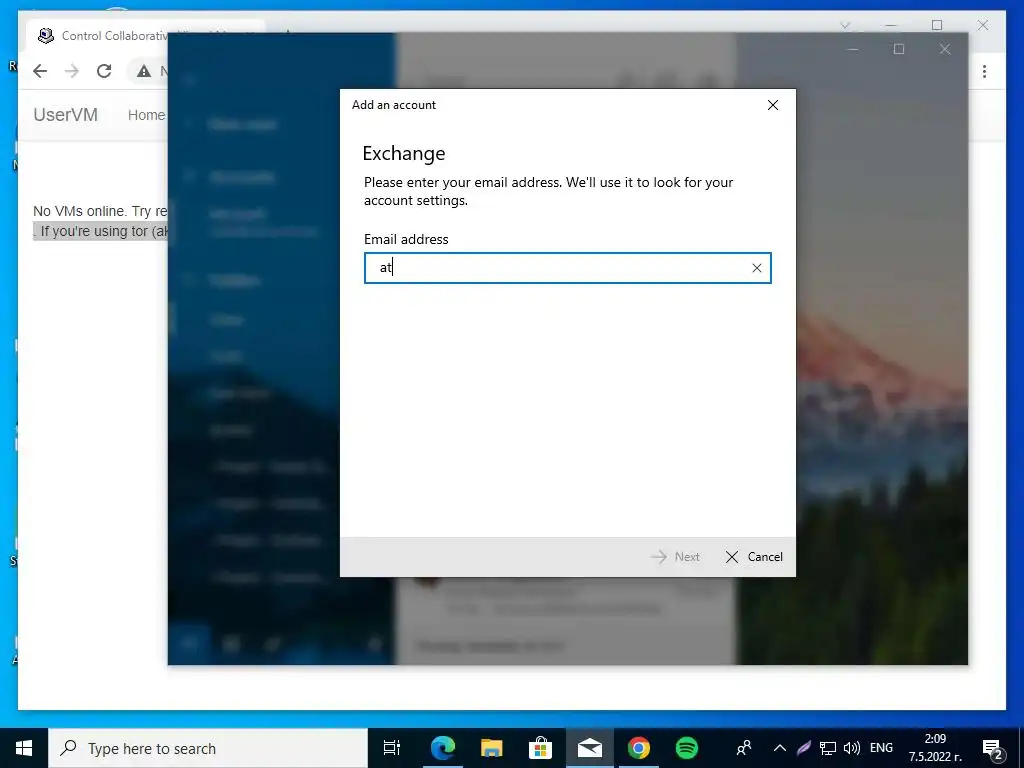1024x768 pixels.
Task: Click the Cancel button in dialog
Action: click(754, 556)
